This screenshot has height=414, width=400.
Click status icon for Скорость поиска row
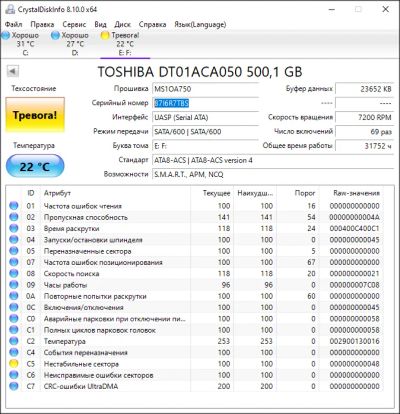[14, 274]
